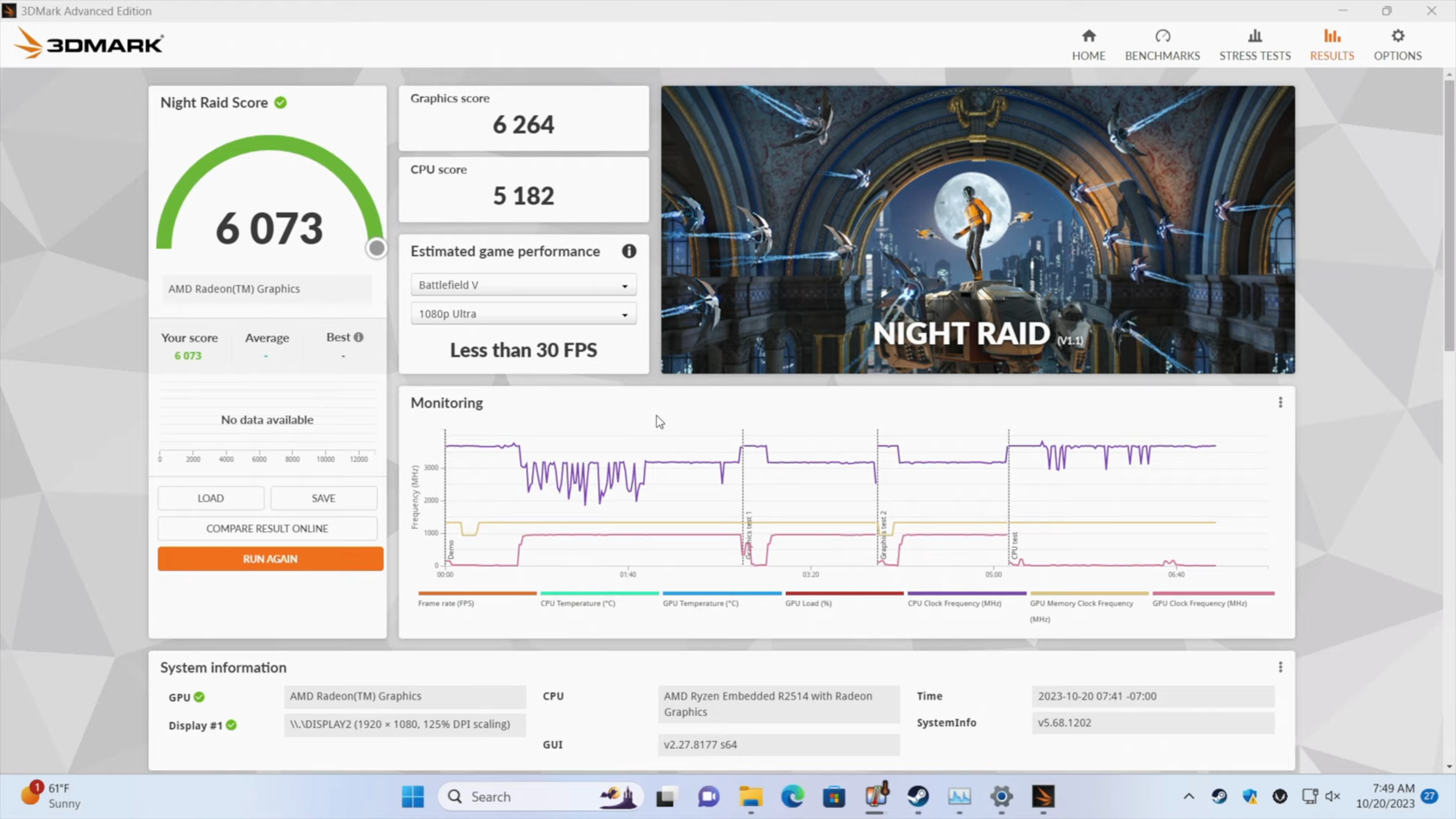
Task: Open the clock and date flyout
Action: coord(1385,796)
